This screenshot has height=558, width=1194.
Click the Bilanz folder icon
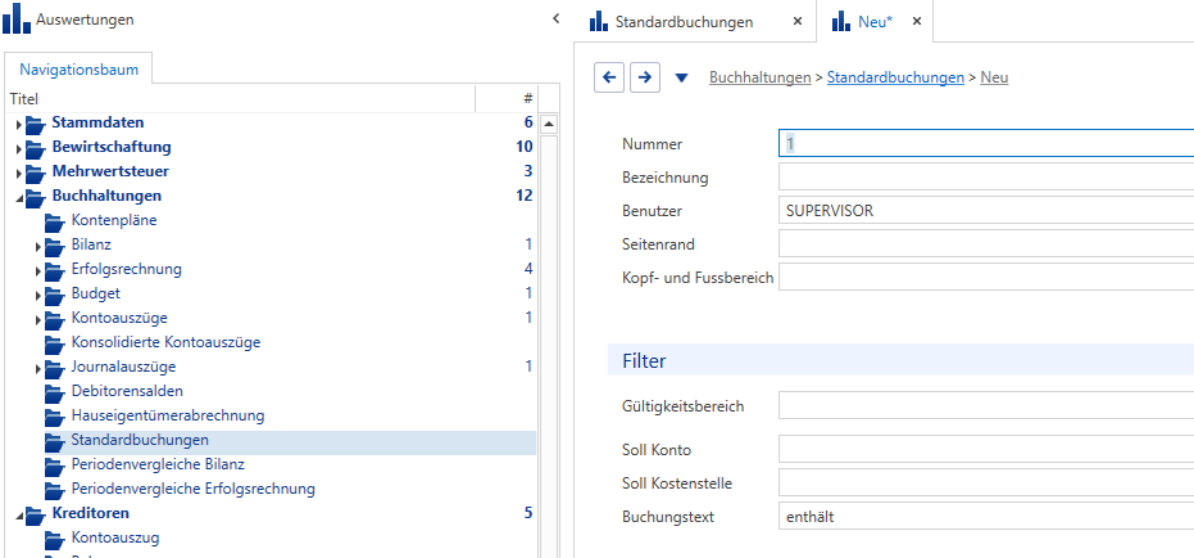(55, 245)
